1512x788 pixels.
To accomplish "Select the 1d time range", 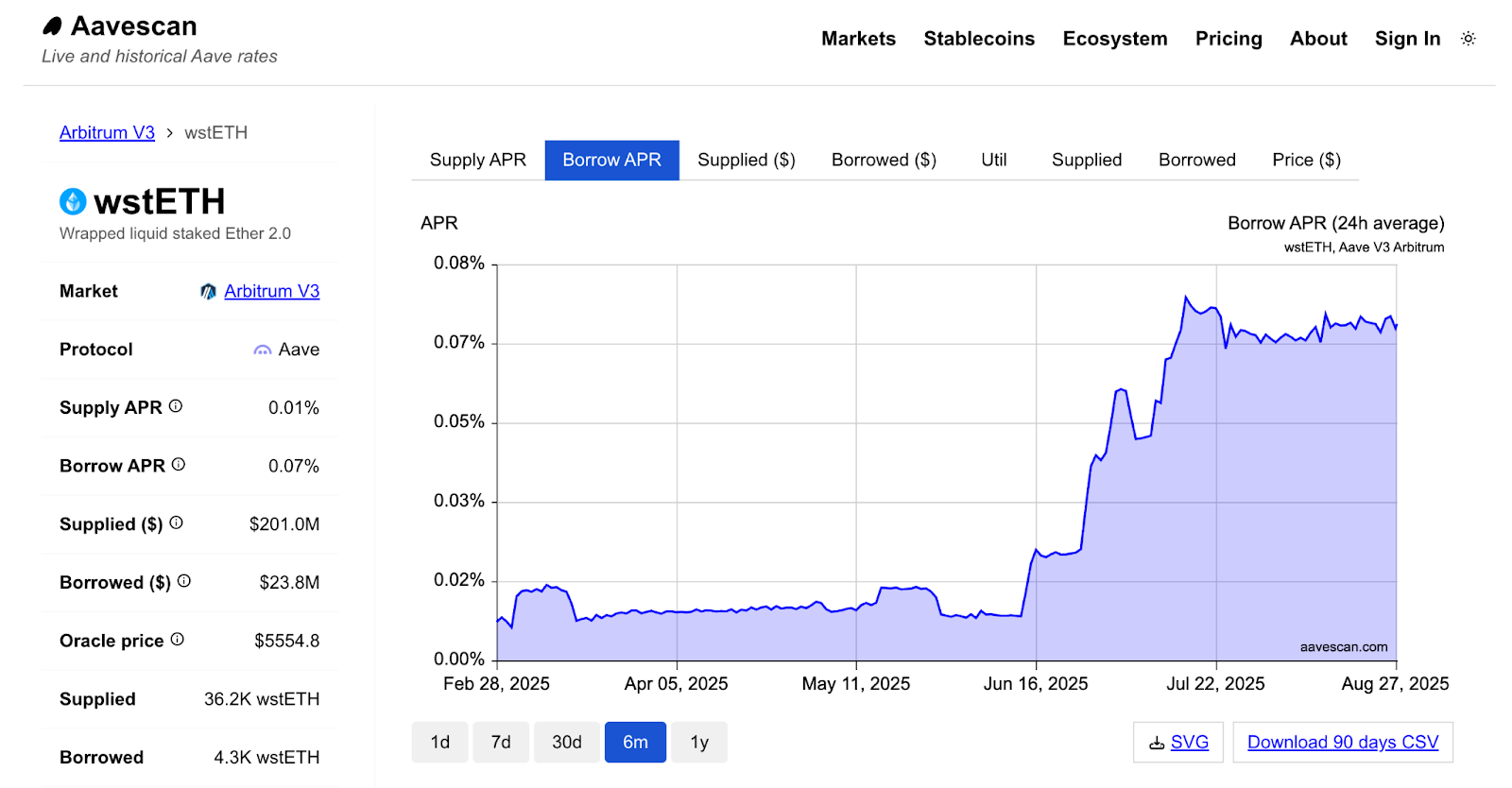I will pyautogui.click(x=439, y=743).
